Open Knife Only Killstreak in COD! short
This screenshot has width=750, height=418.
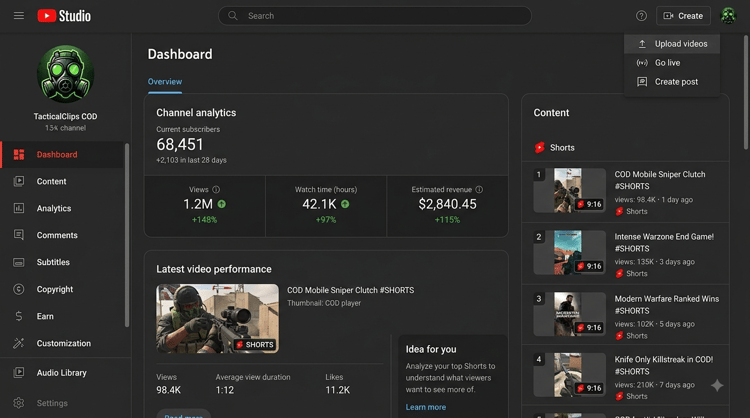pos(664,365)
